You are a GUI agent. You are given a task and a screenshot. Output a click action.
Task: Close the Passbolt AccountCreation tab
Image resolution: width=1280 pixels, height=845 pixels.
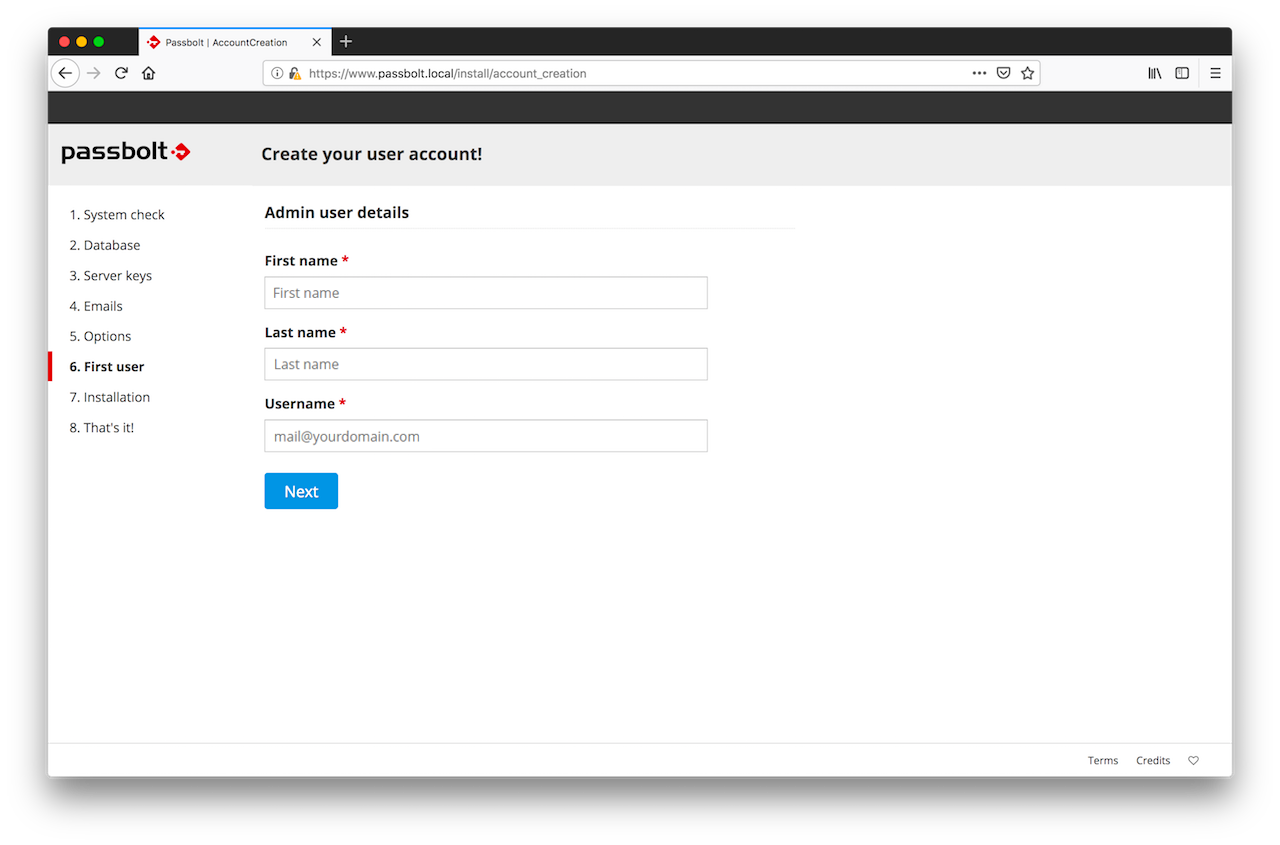(317, 42)
